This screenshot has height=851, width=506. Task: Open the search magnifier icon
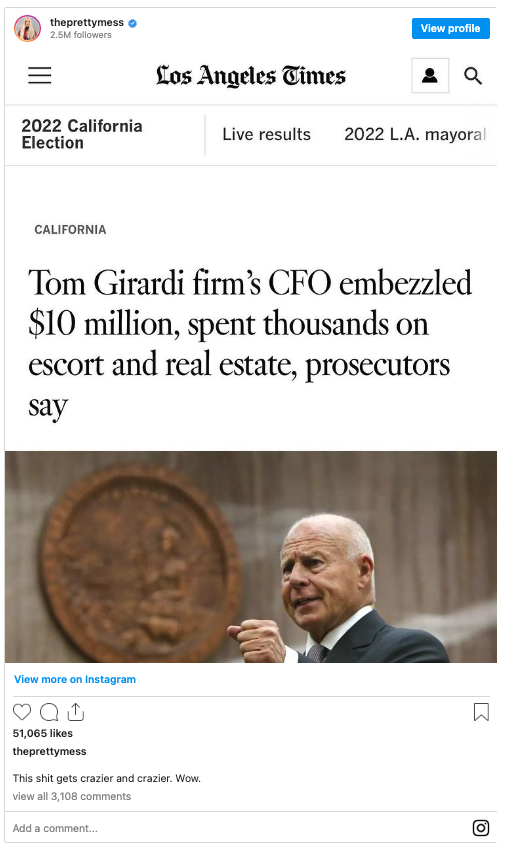(x=473, y=76)
